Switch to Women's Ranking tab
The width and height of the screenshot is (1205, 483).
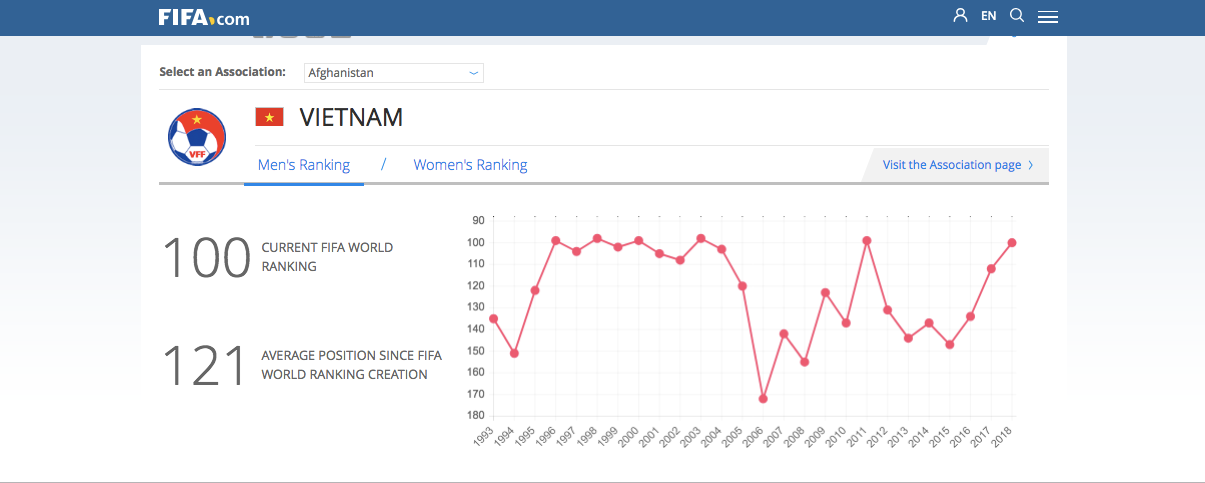coord(470,165)
